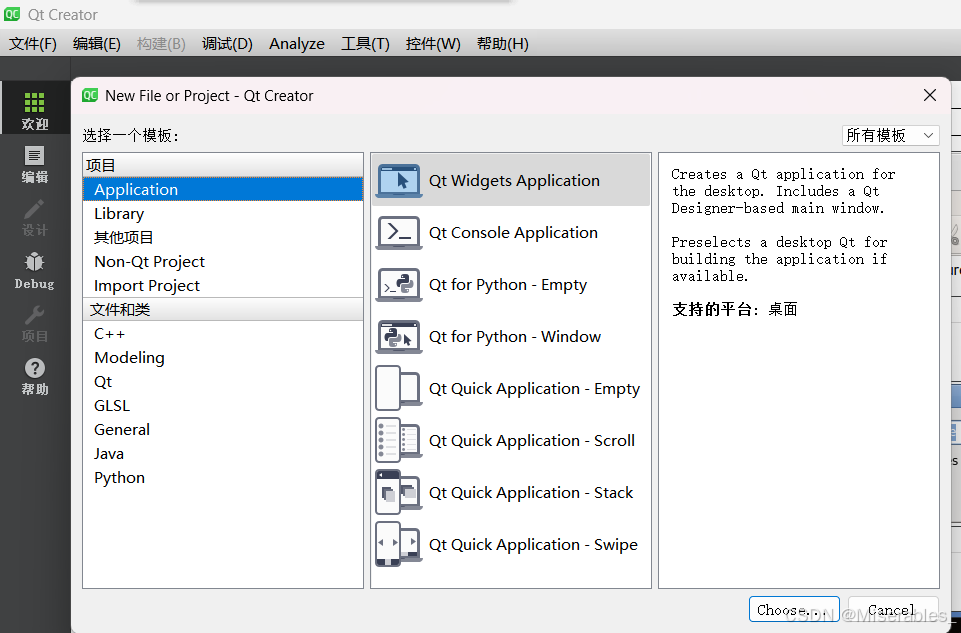The image size is (961, 633).
Task: Select the Qt Console Application text label
Action: 513,233
